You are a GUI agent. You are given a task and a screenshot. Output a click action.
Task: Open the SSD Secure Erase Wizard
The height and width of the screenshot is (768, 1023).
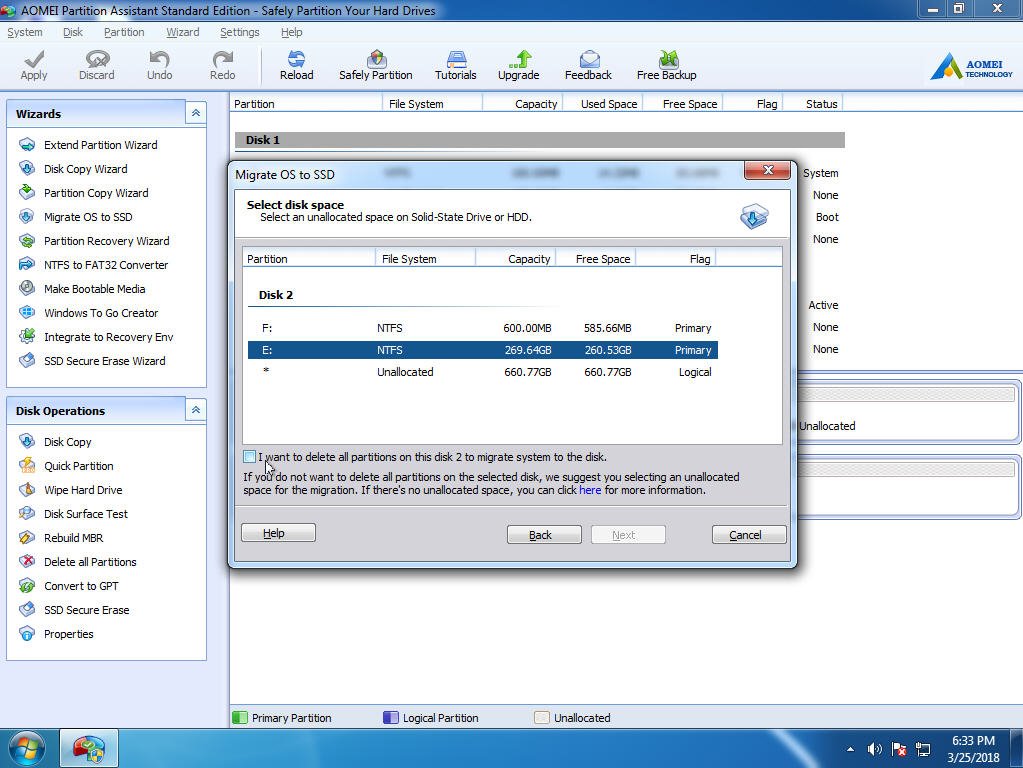pyautogui.click(x=104, y=361)
